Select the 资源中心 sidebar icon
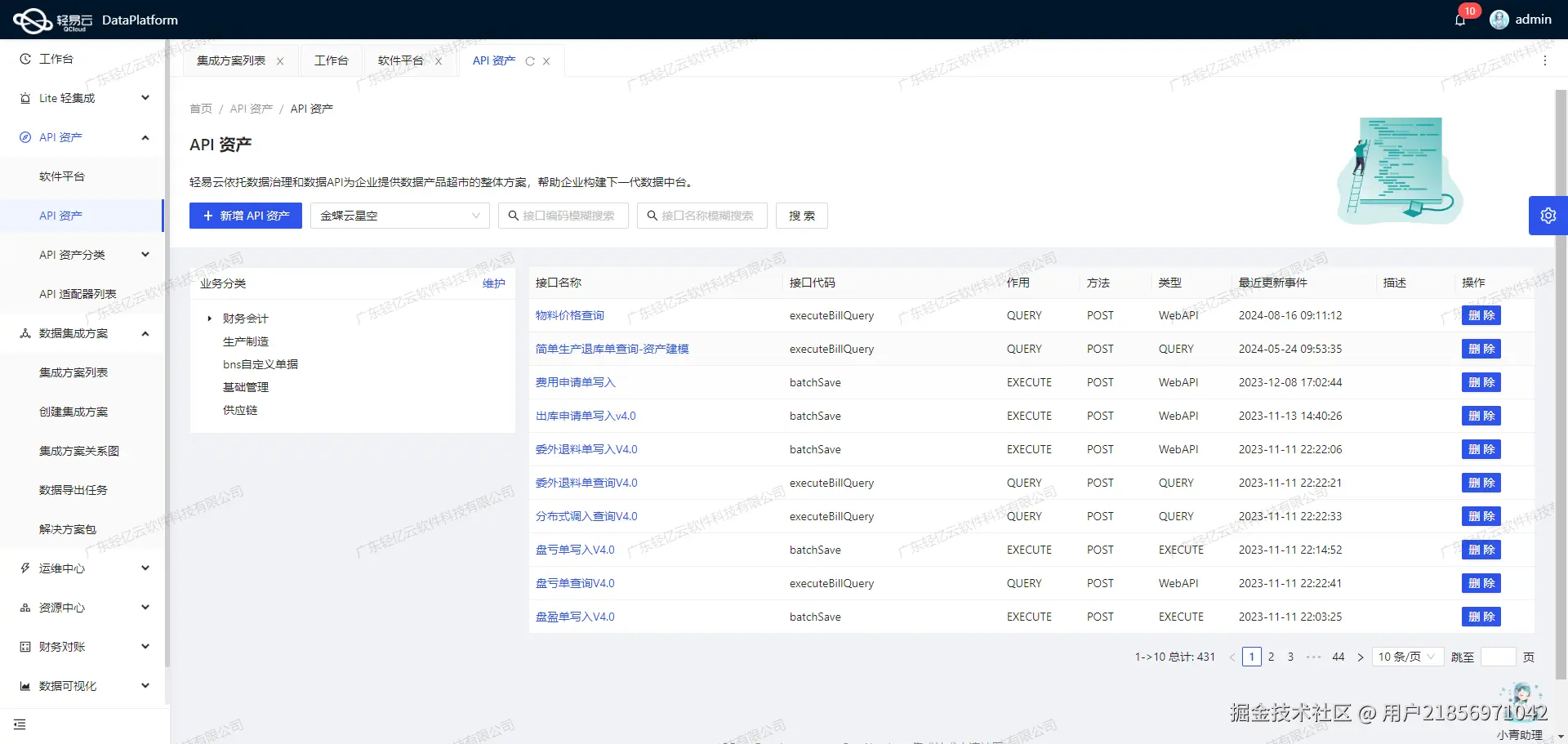The image size is (1568, 744). point(24,607)
